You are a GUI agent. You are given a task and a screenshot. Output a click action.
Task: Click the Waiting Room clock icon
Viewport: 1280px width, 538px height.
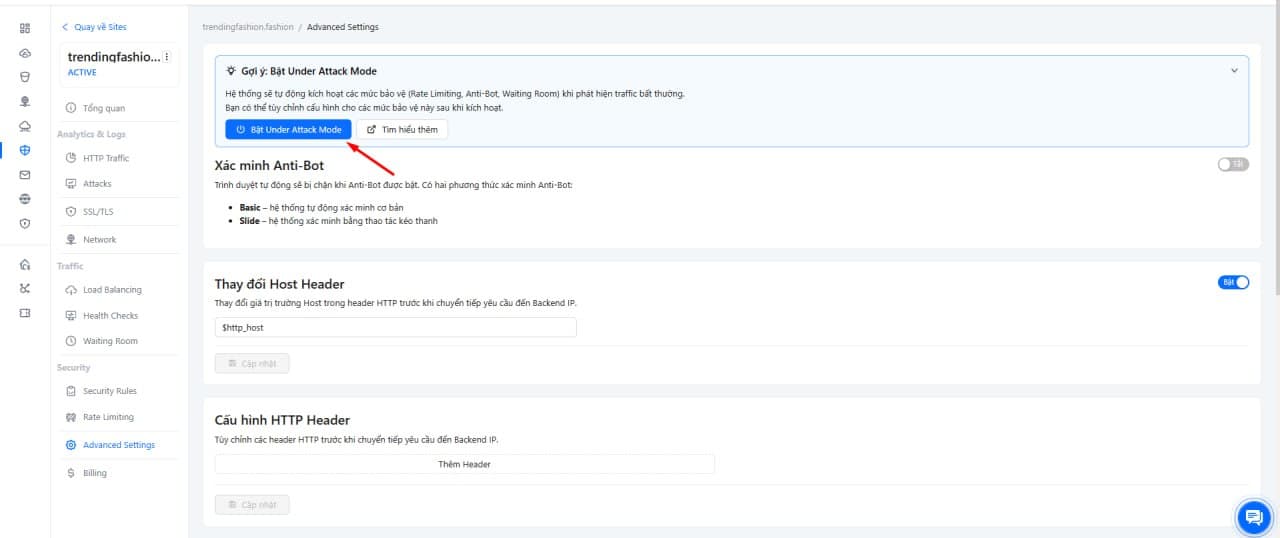71,341
